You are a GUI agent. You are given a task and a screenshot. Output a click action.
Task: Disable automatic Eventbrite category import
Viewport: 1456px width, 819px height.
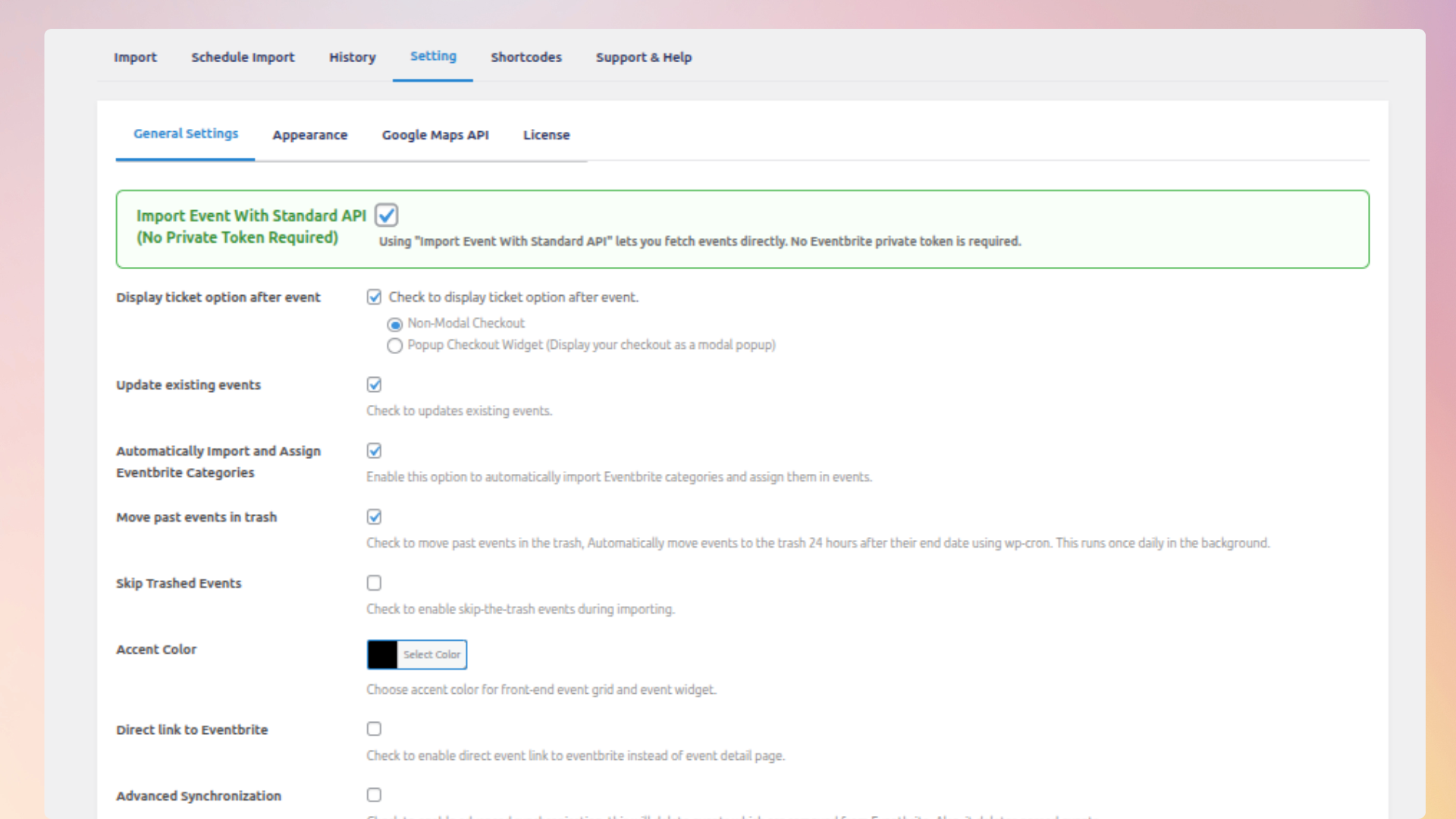coord(374,450)
